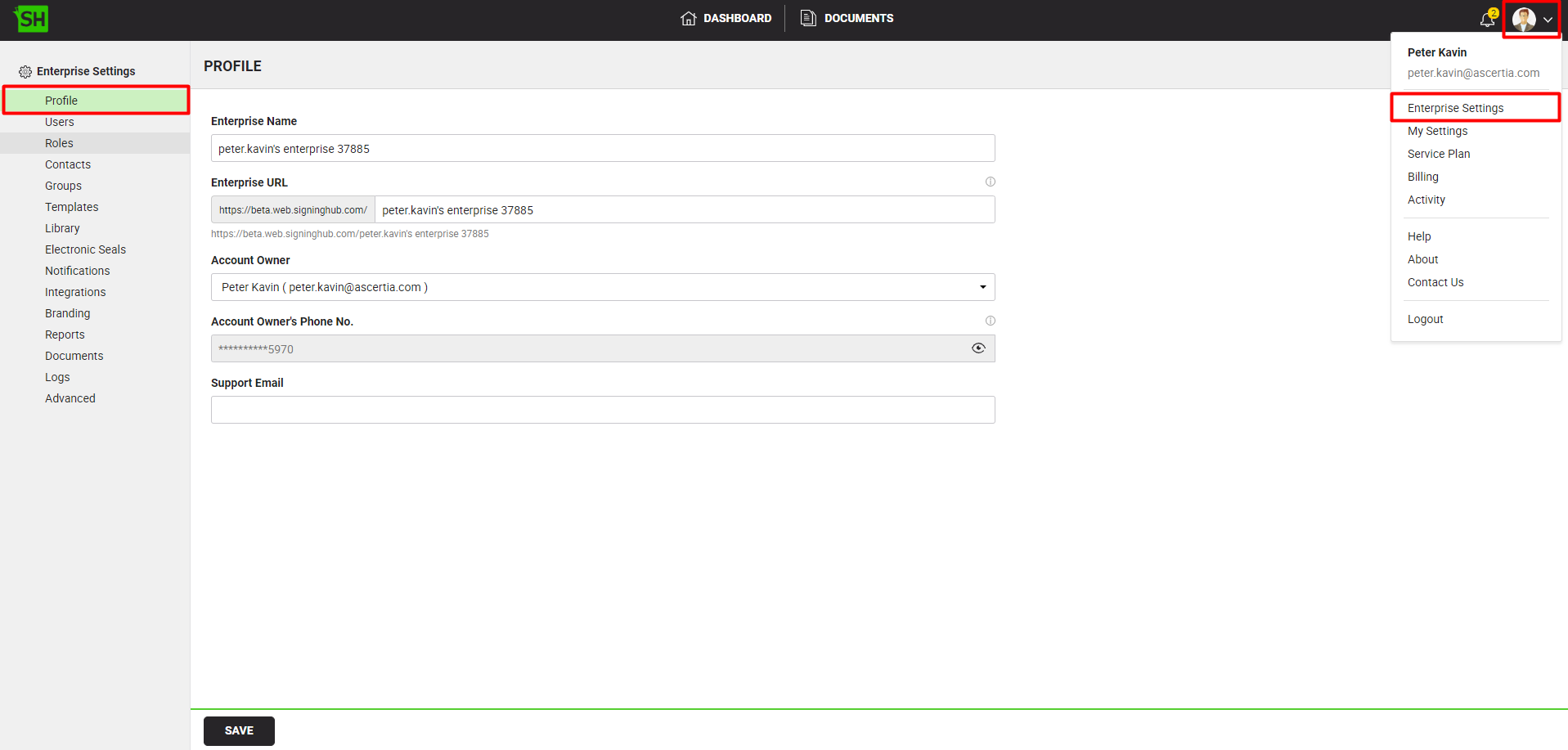
Task: Open the Users section in sidebar
Action: pos(59,122)
